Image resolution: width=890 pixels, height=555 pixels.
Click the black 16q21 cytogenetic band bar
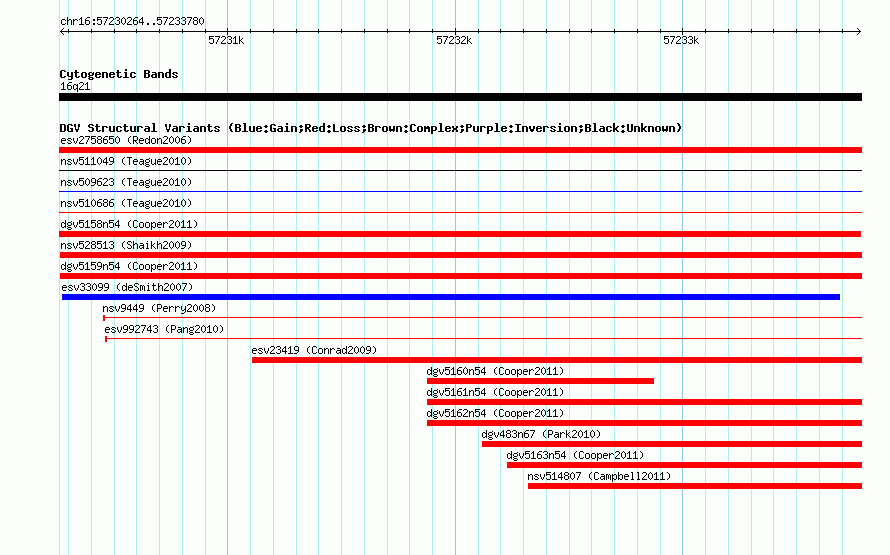point(460,97)
